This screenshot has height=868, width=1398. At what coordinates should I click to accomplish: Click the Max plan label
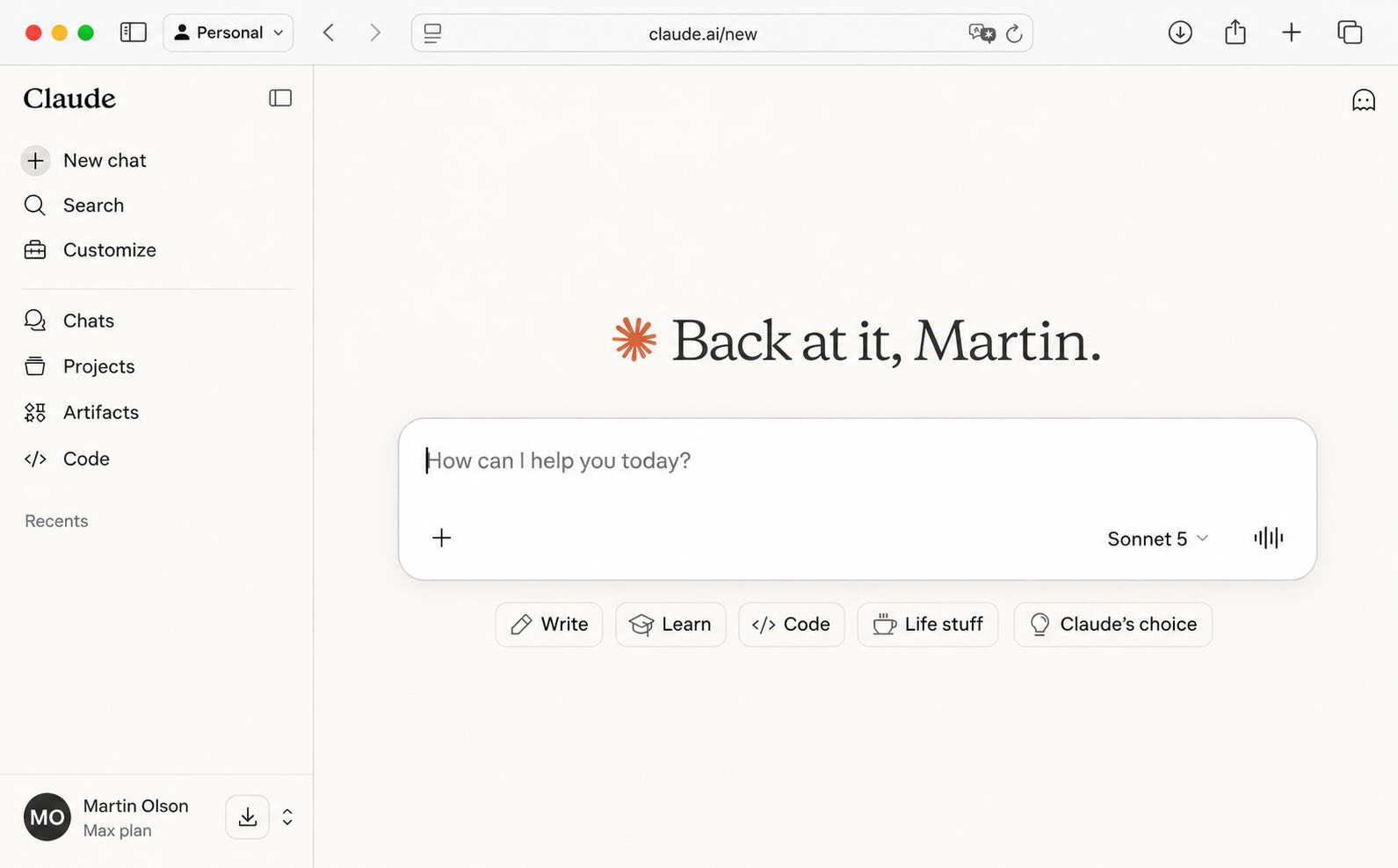(118, 830)
